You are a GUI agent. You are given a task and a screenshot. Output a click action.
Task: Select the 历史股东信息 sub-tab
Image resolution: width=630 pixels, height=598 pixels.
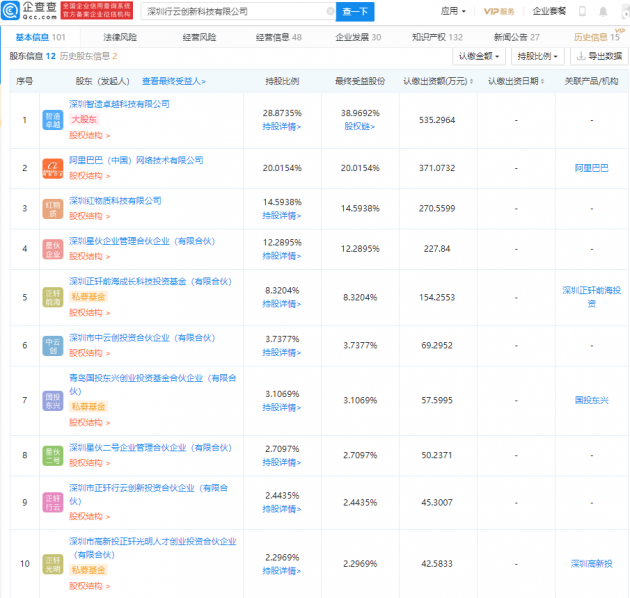point(88,56)
